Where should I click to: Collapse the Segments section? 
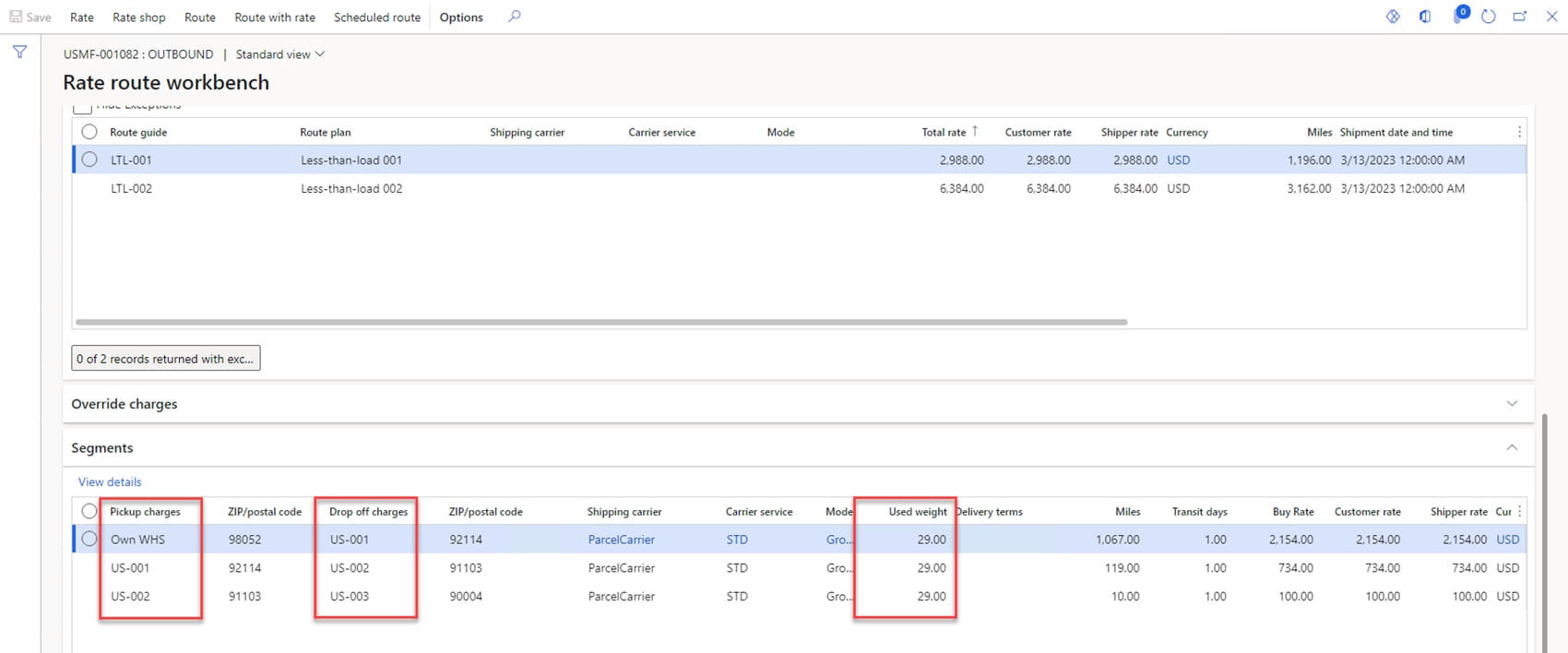[x=1511, y=447]
